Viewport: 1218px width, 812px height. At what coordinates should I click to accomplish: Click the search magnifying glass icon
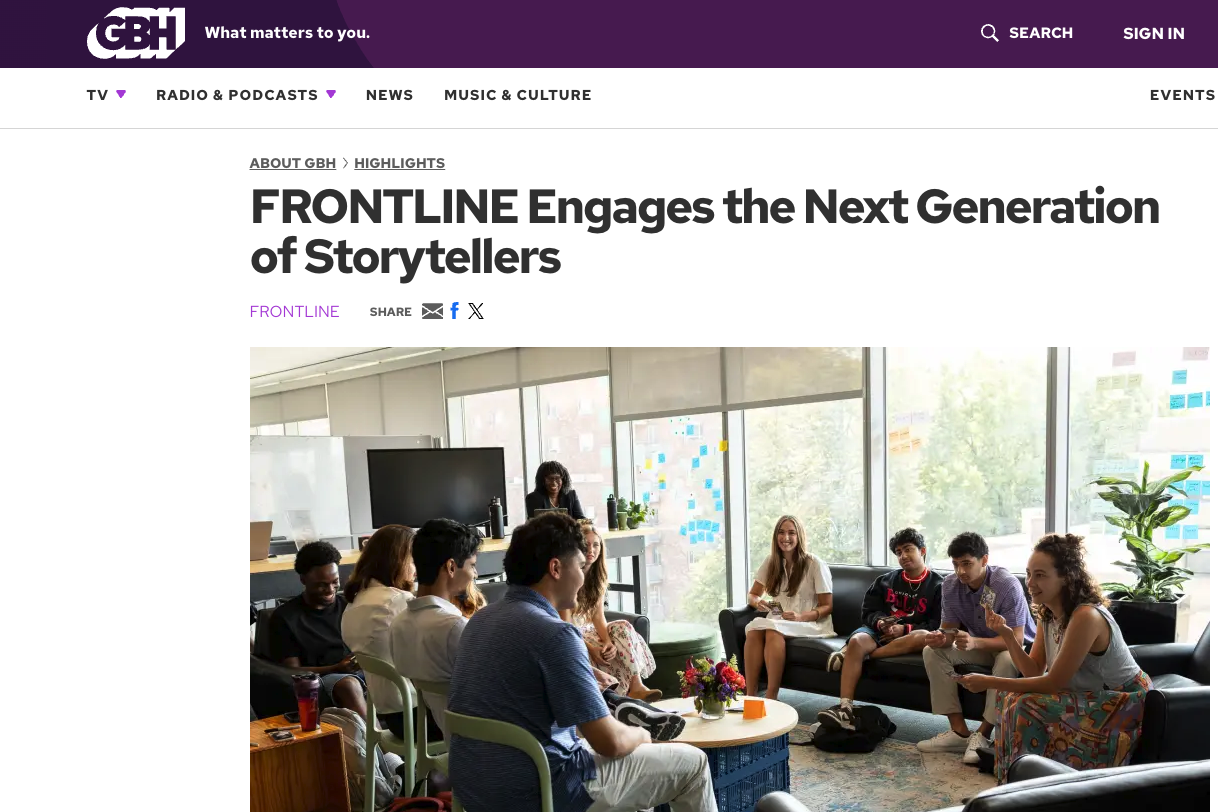pos(989,33)
